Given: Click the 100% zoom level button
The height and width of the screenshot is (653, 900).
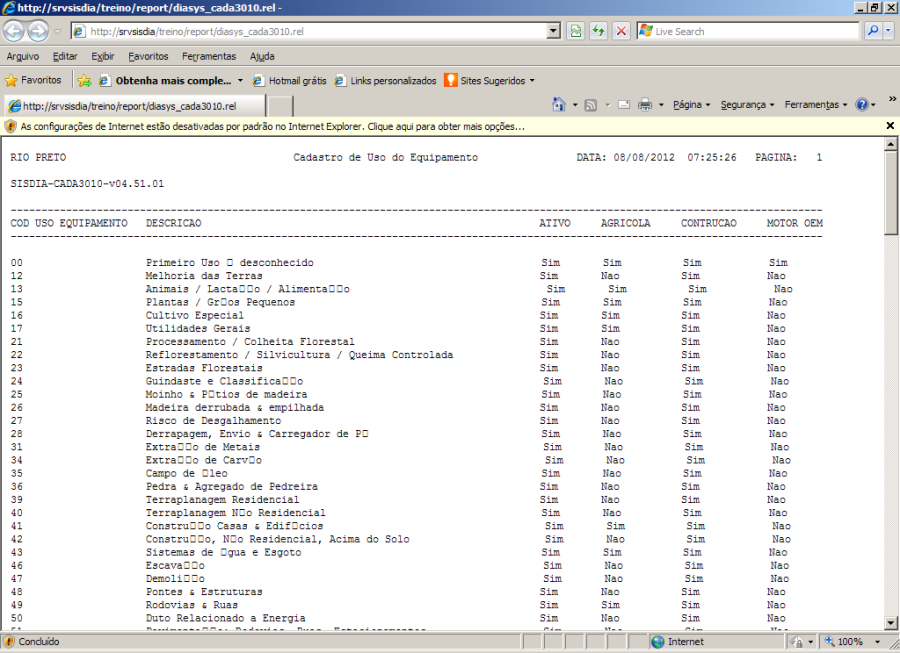Looking at the screenshot, I should pyautogui.click(x=844, y=642).
